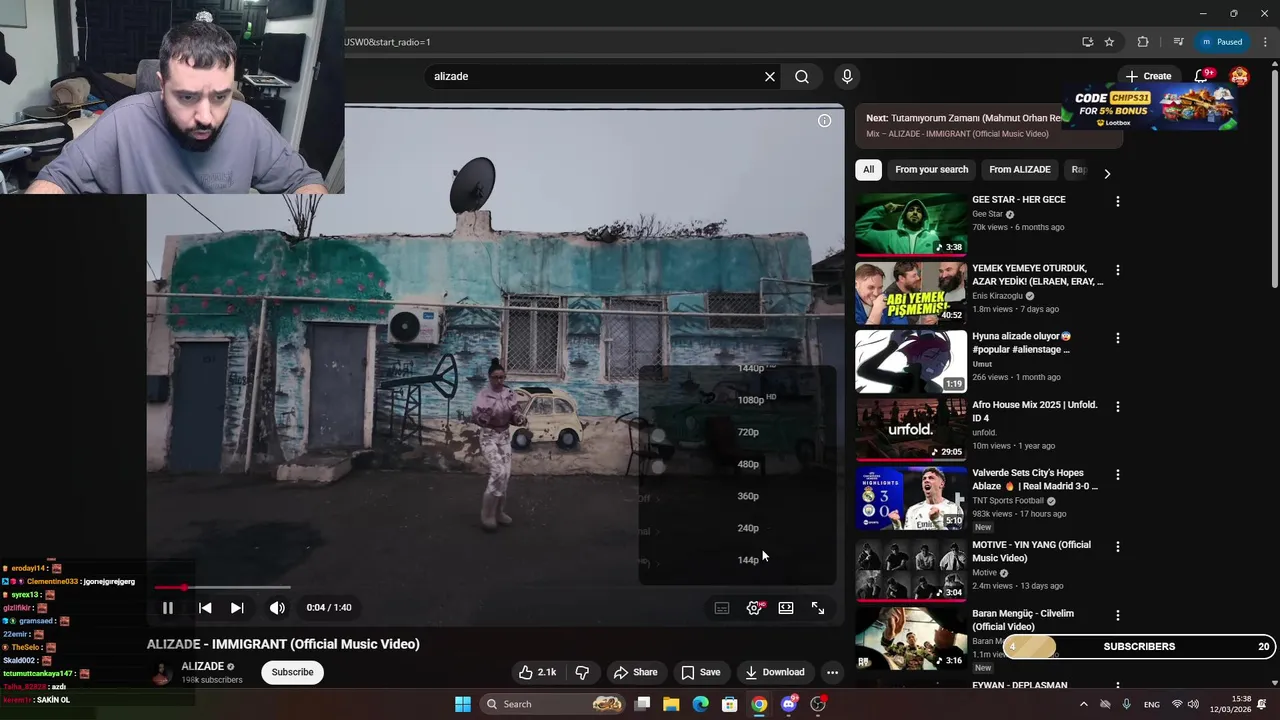Open the Next up Tutamıyorum Zamanı panel

(x=988, y=125)
